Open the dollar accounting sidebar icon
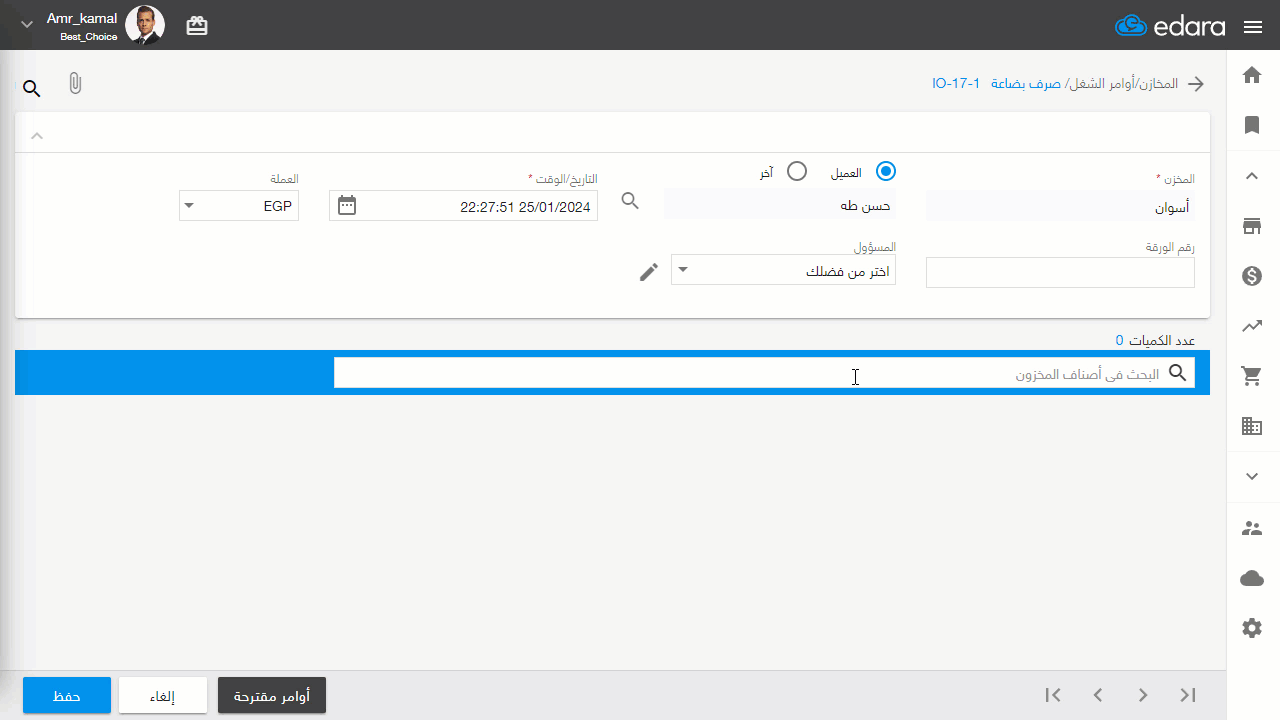1280x720 pixels. click(1252, 276)
